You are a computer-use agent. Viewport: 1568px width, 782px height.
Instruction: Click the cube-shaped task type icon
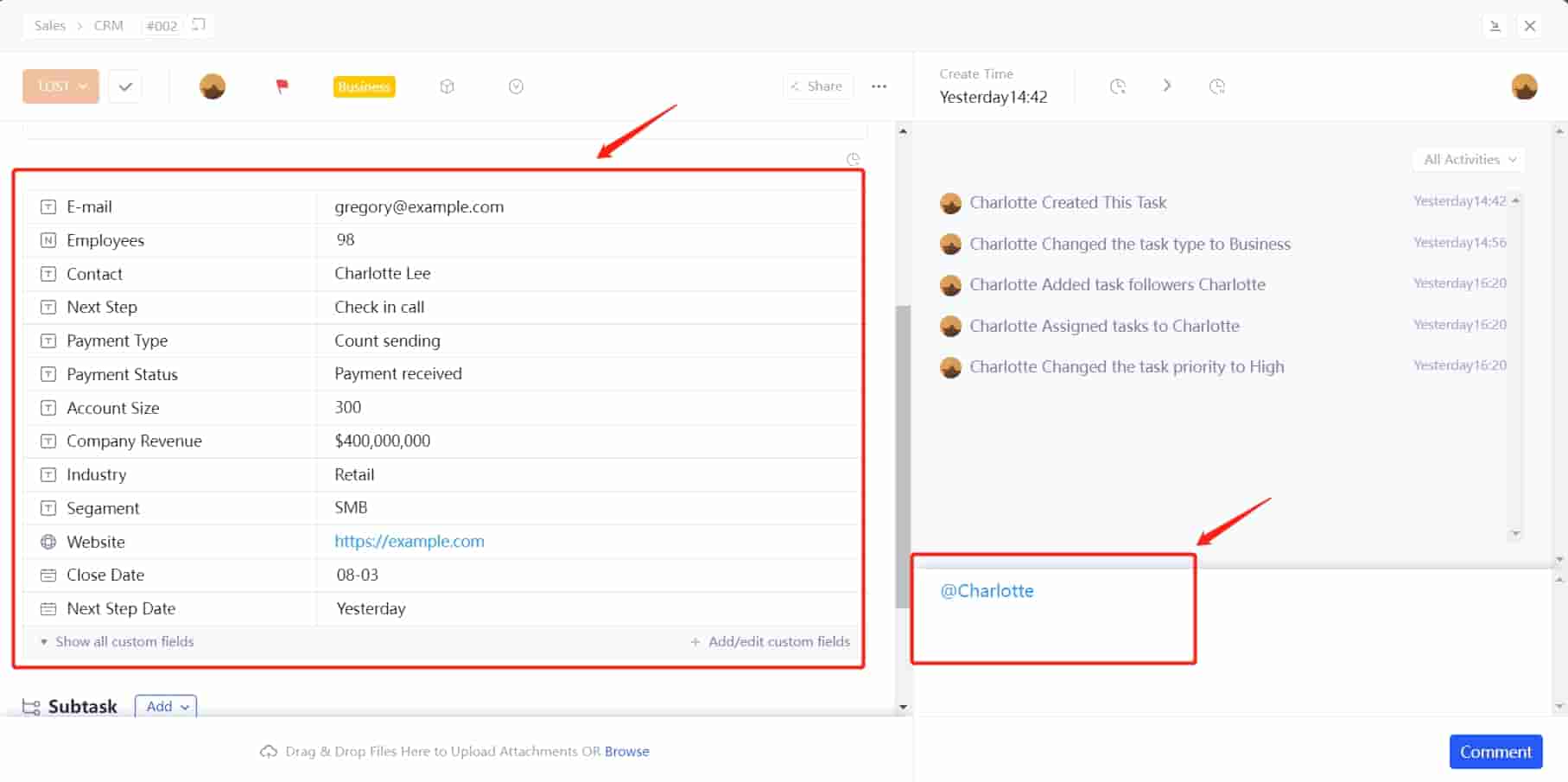[447, 86]
